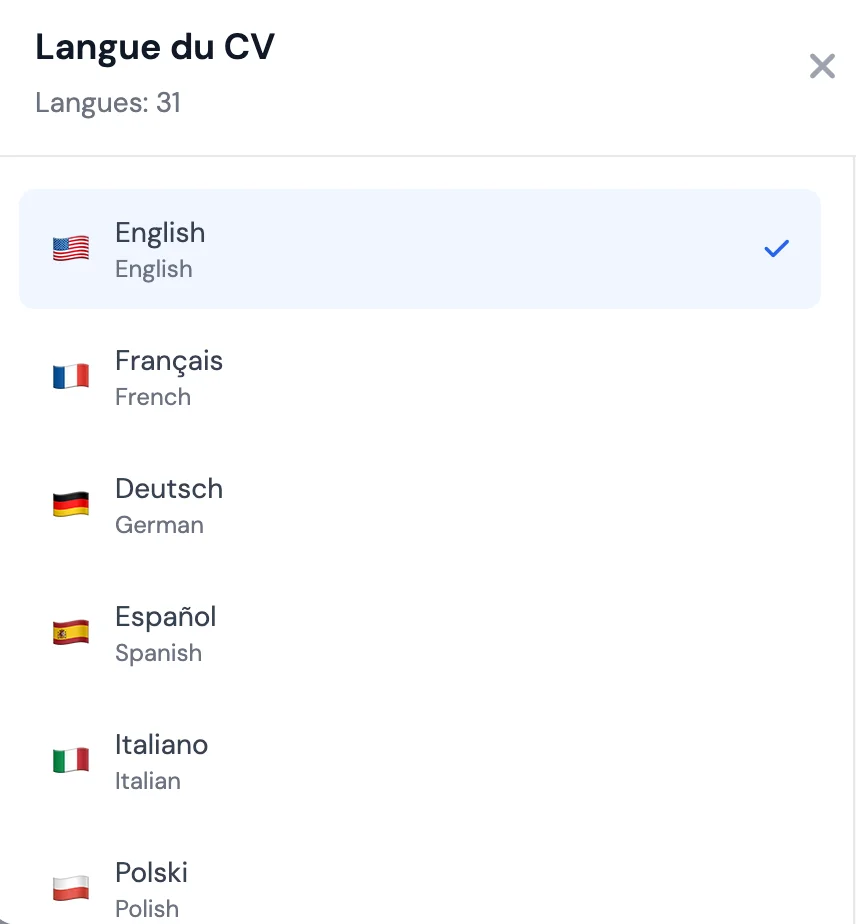Click the 'German' subtitle under Deutsch
Screen dimensions: 856x924
[159, 525]
